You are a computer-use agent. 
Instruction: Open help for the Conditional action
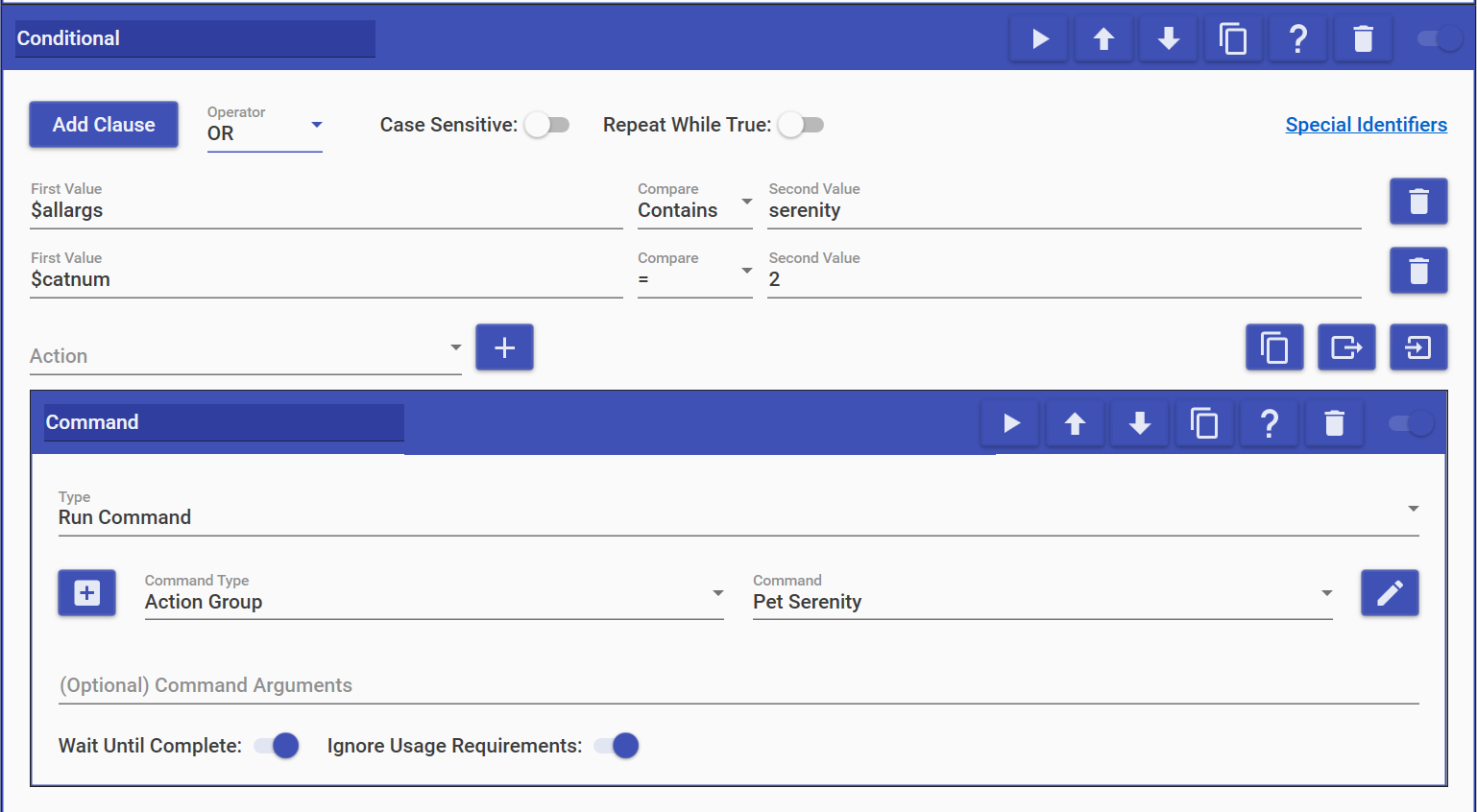click(1297, 39)
